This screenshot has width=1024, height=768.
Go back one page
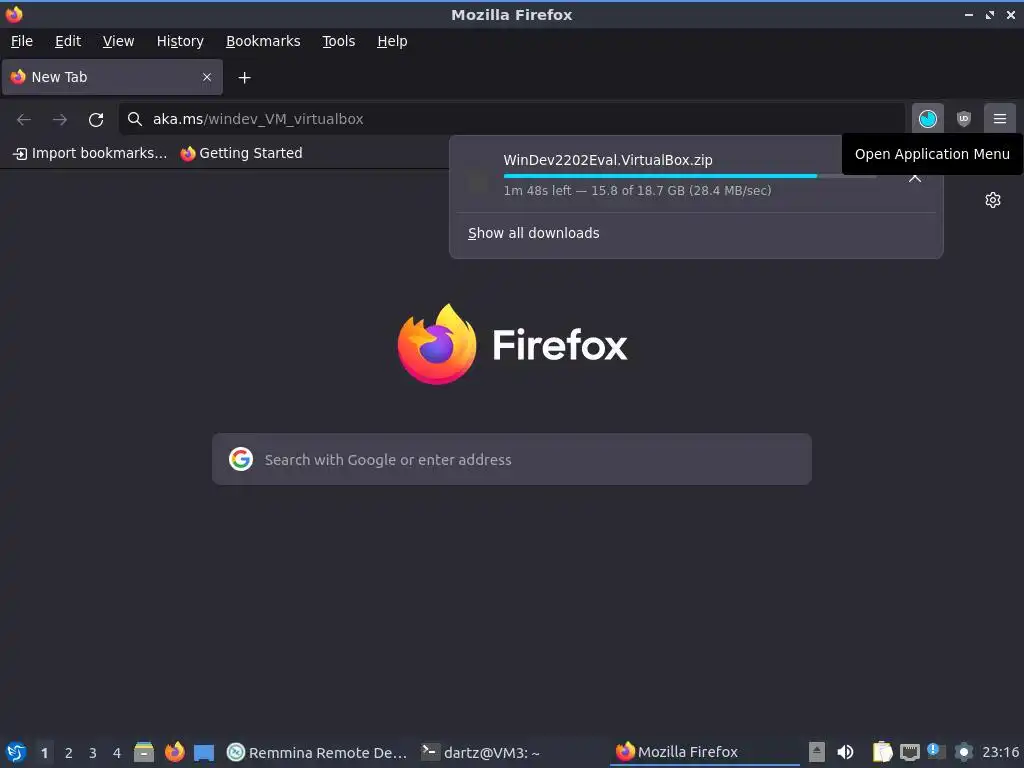point(24,120)
